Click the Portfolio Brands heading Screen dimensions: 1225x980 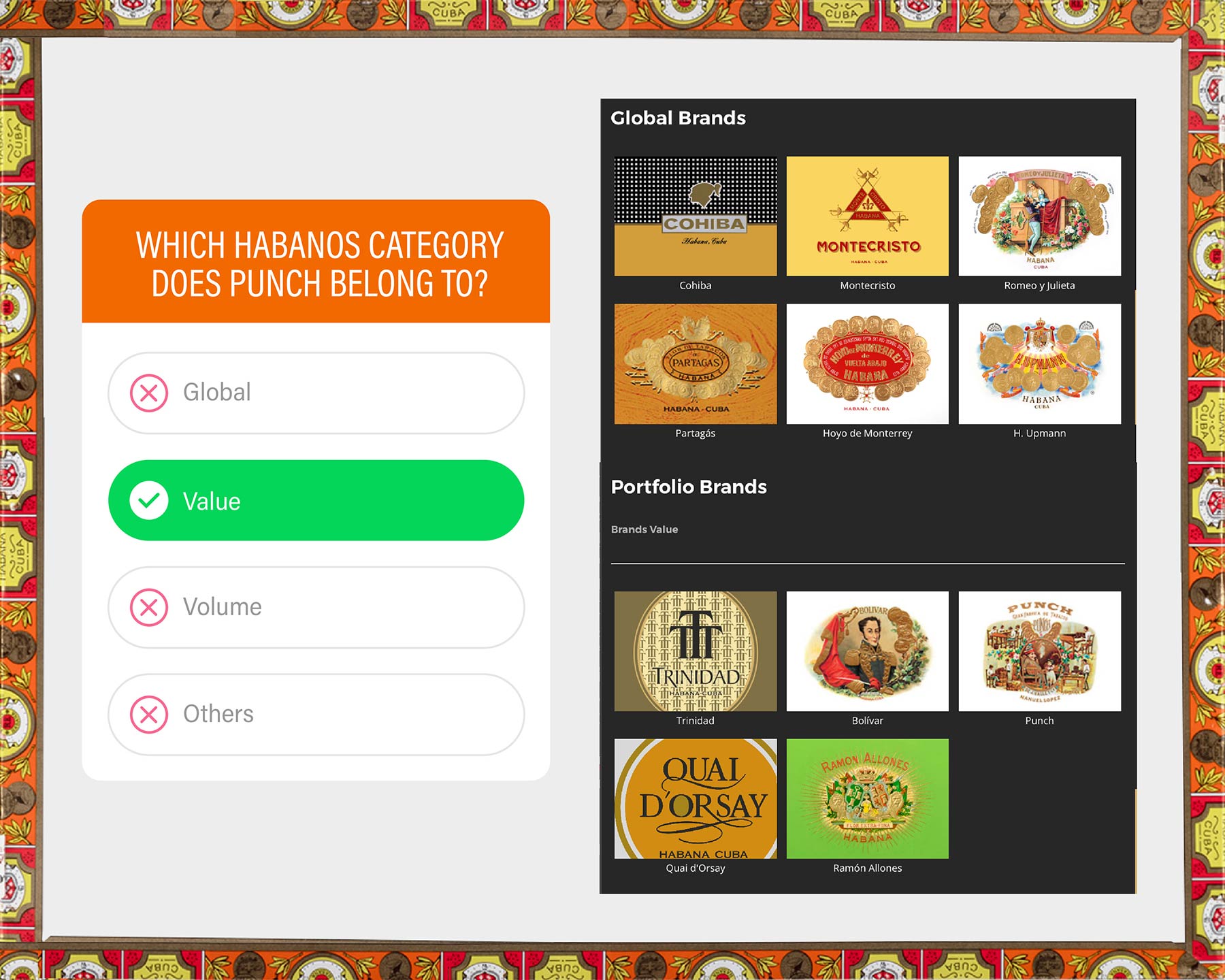689,487
